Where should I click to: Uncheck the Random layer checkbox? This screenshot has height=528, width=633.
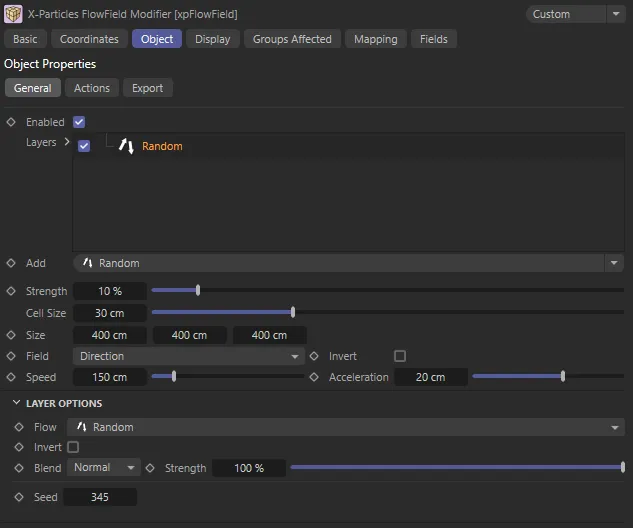point(84,146)
